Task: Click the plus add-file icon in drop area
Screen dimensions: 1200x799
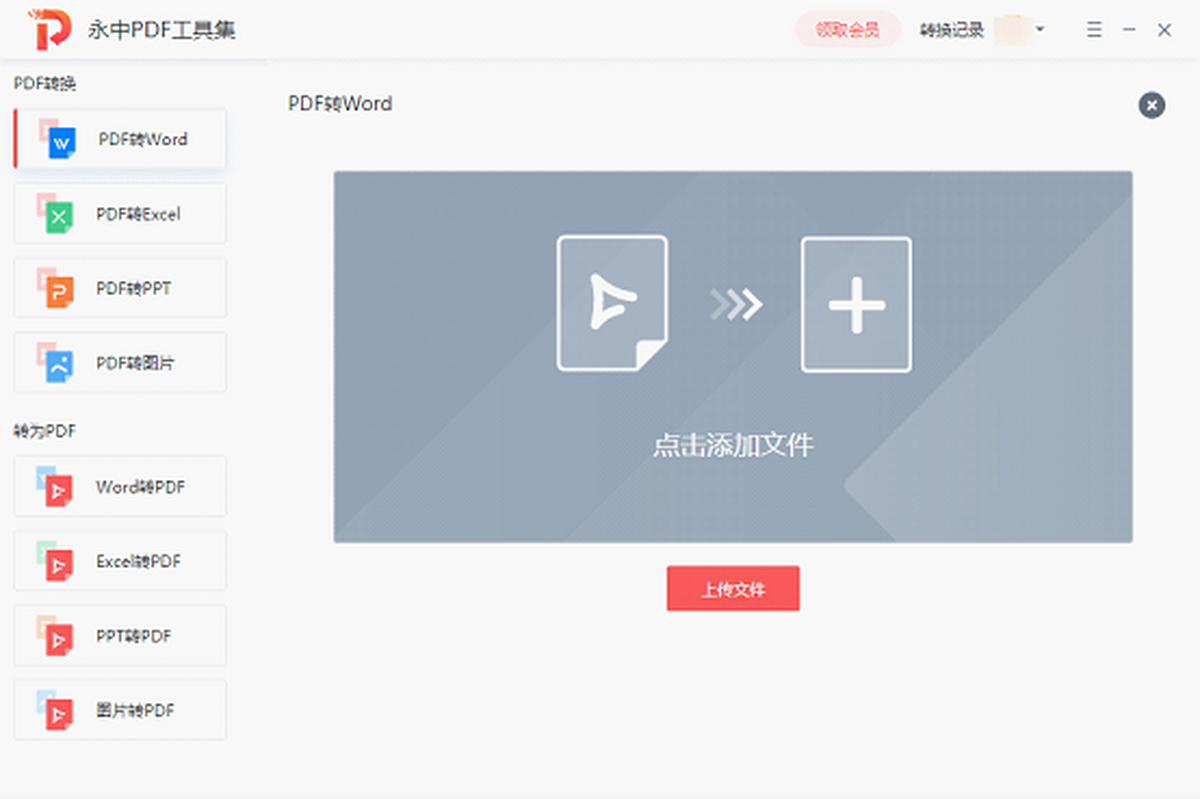Action: tap(856, 304)
